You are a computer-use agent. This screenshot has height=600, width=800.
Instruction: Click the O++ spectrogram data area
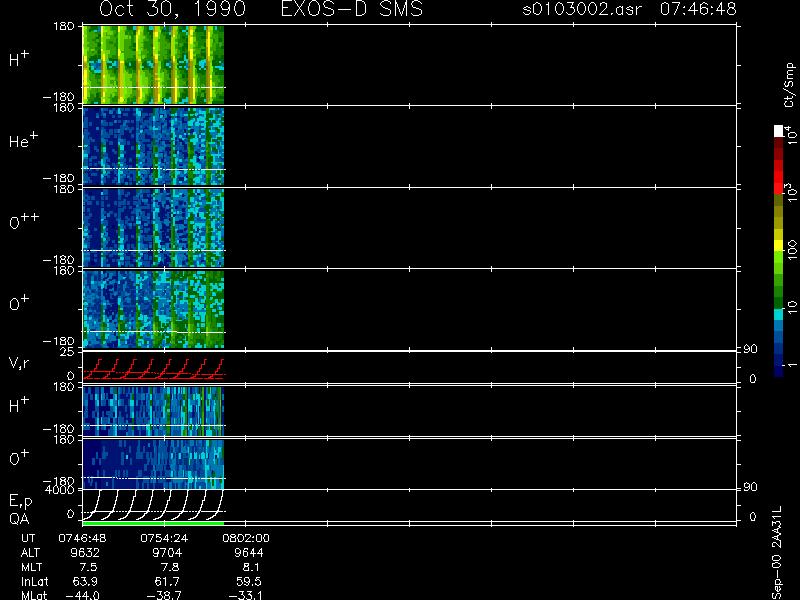154,228
